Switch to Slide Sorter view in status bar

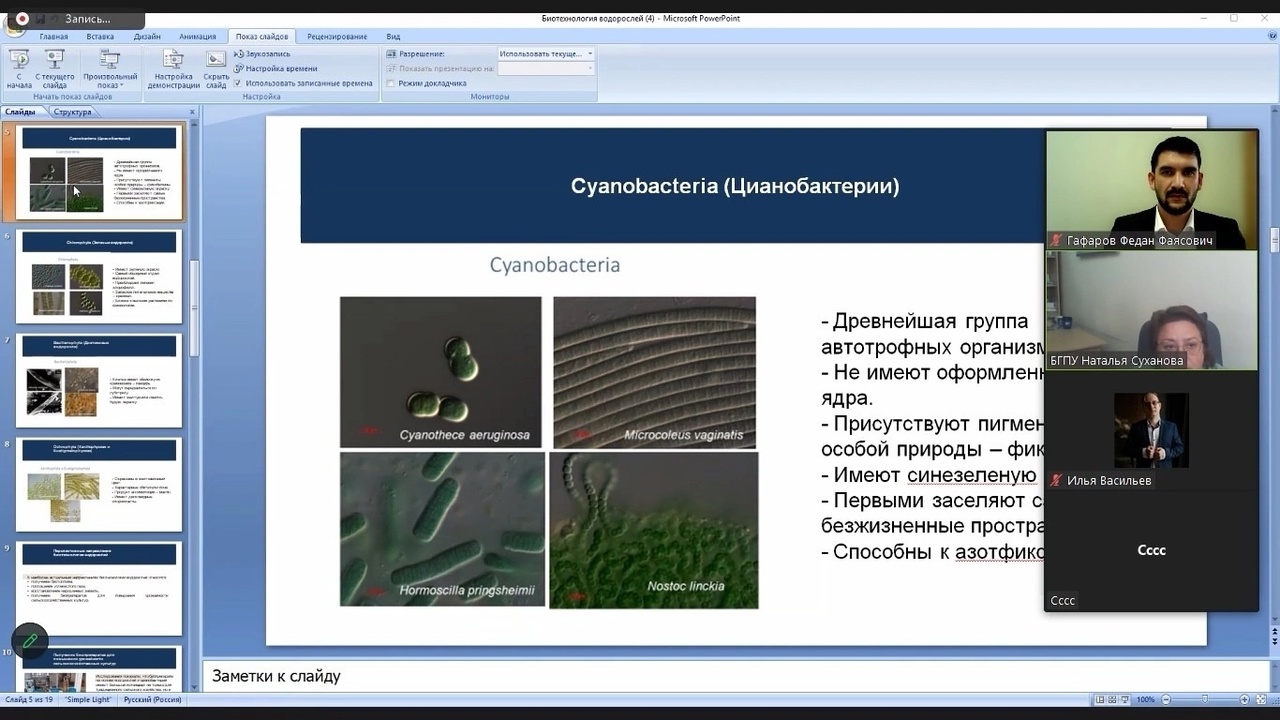click(1112, 700)
